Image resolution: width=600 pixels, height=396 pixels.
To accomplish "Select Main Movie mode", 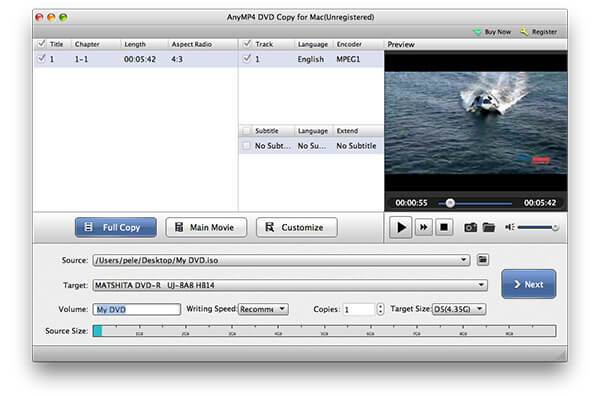I will (206, 228).
